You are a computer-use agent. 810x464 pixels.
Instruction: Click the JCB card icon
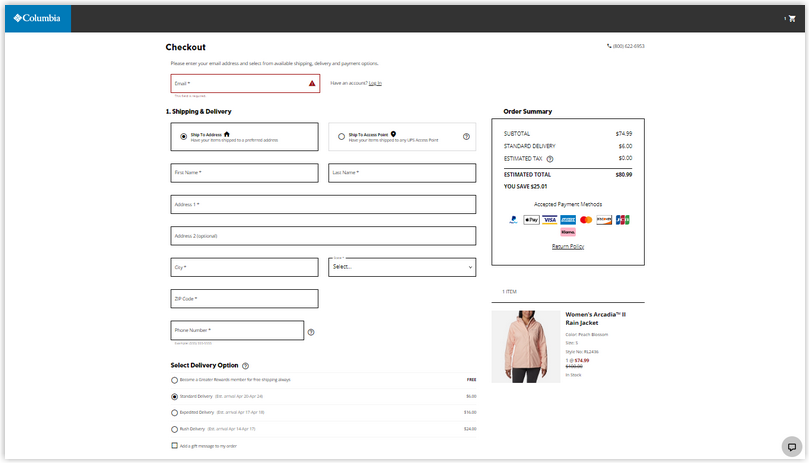(622, 220)
